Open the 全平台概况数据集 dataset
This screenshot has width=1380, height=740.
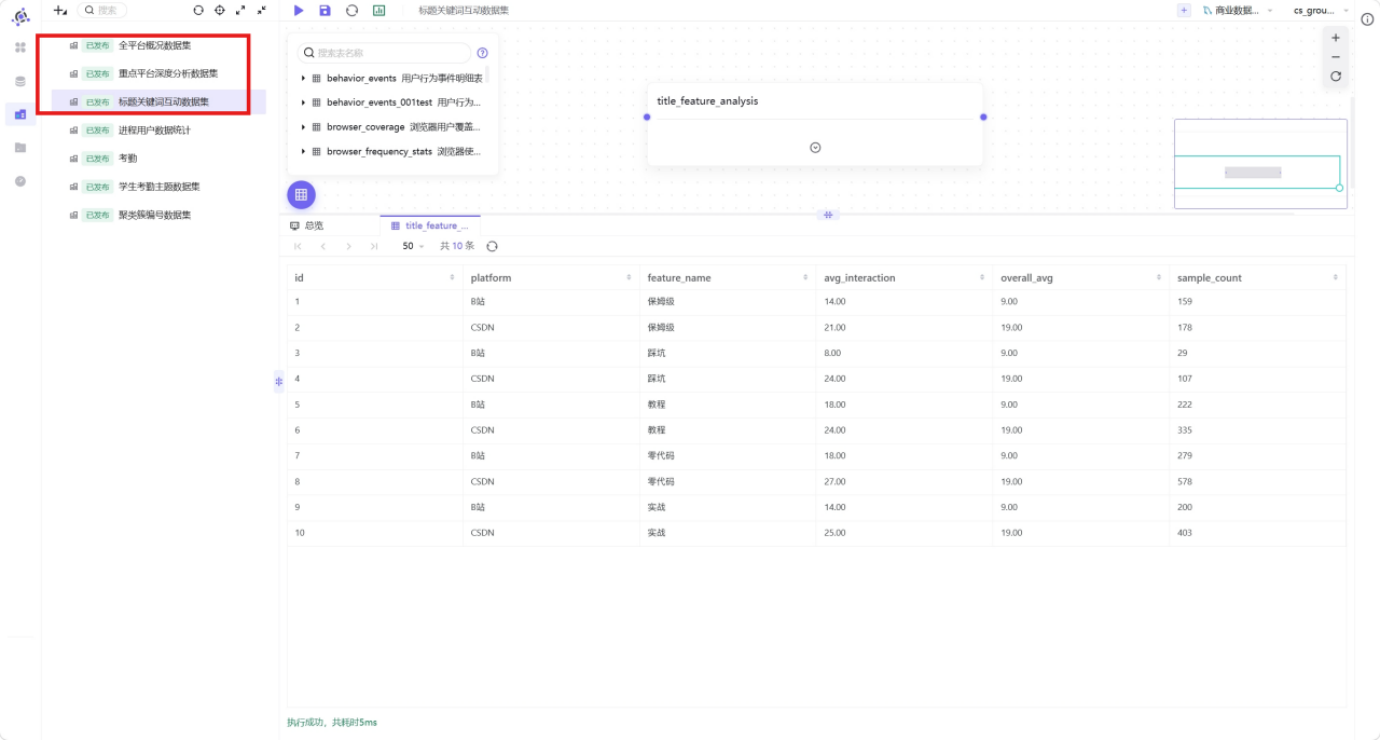coord(154,45)
